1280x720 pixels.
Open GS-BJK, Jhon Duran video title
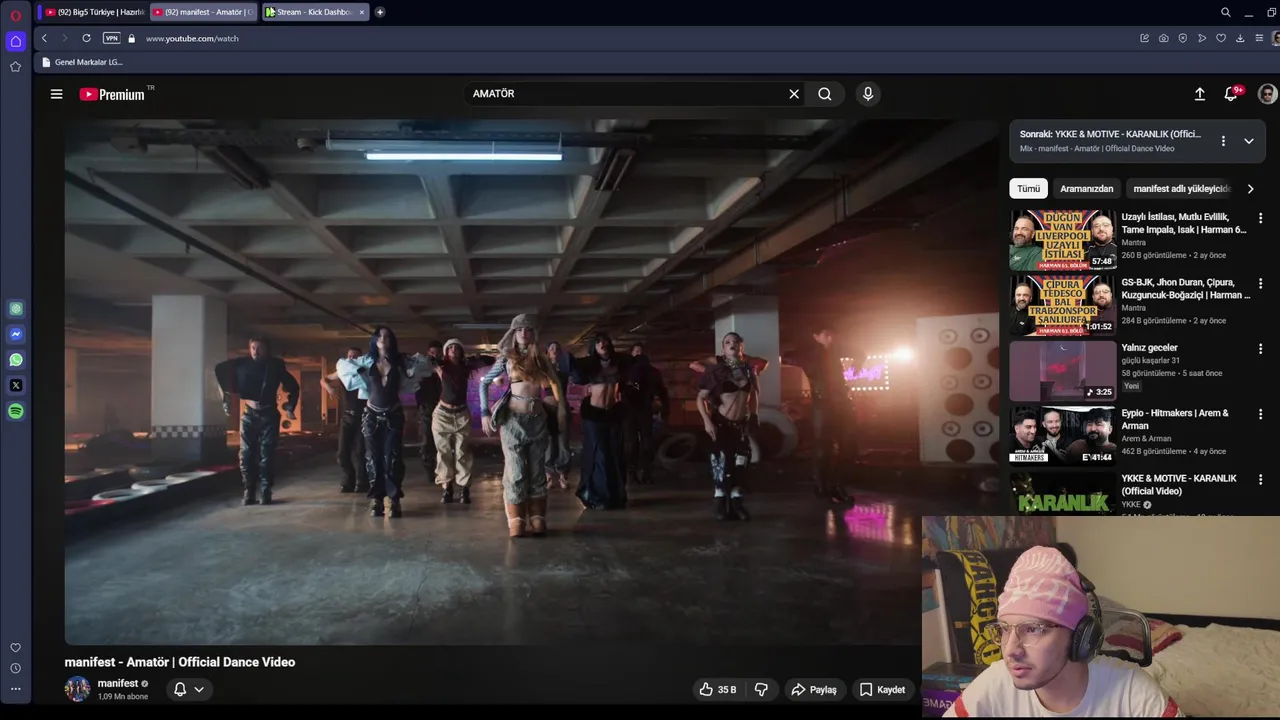click(1186, 288)
